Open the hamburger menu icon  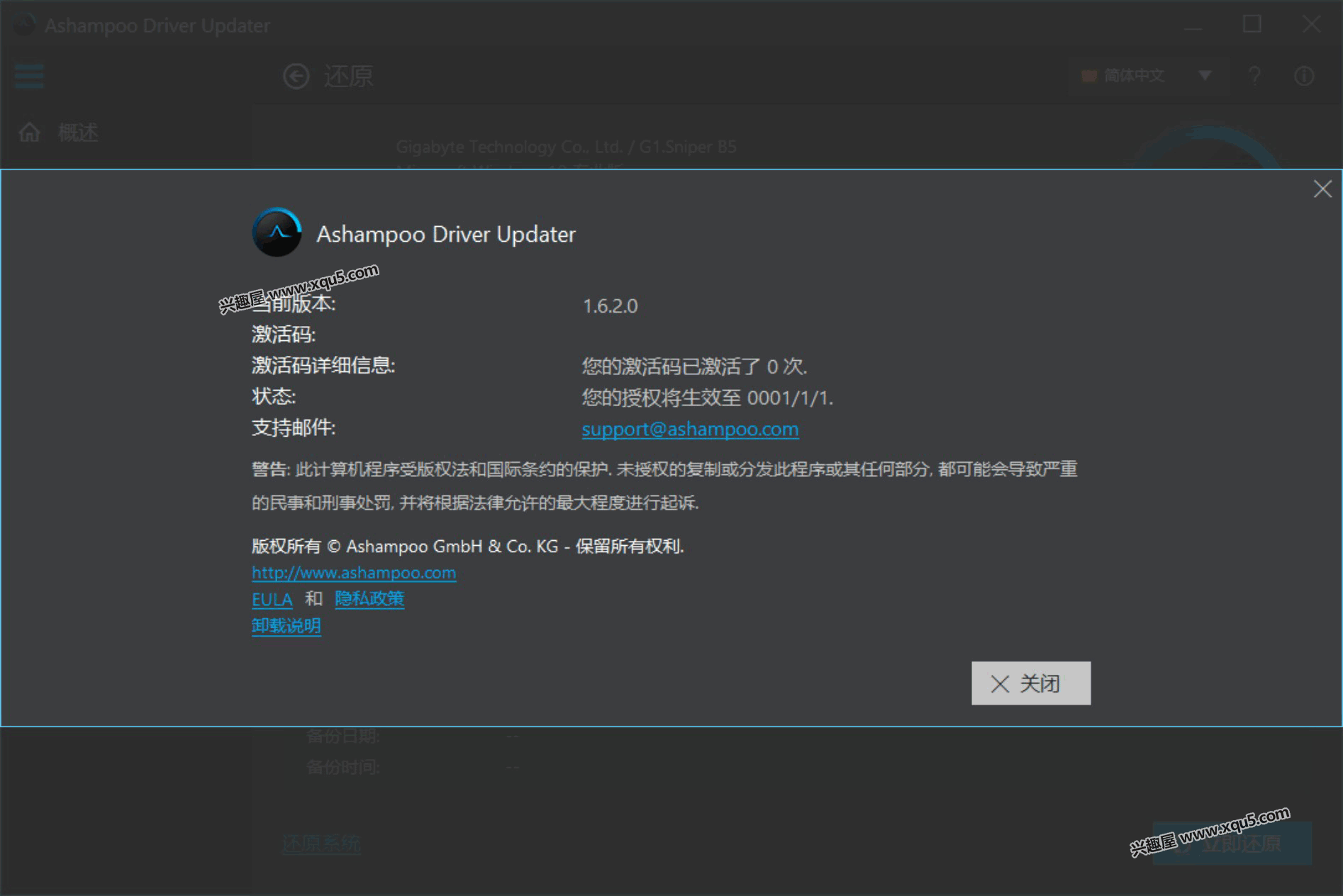pyautogui.click(x=29, y=75)
